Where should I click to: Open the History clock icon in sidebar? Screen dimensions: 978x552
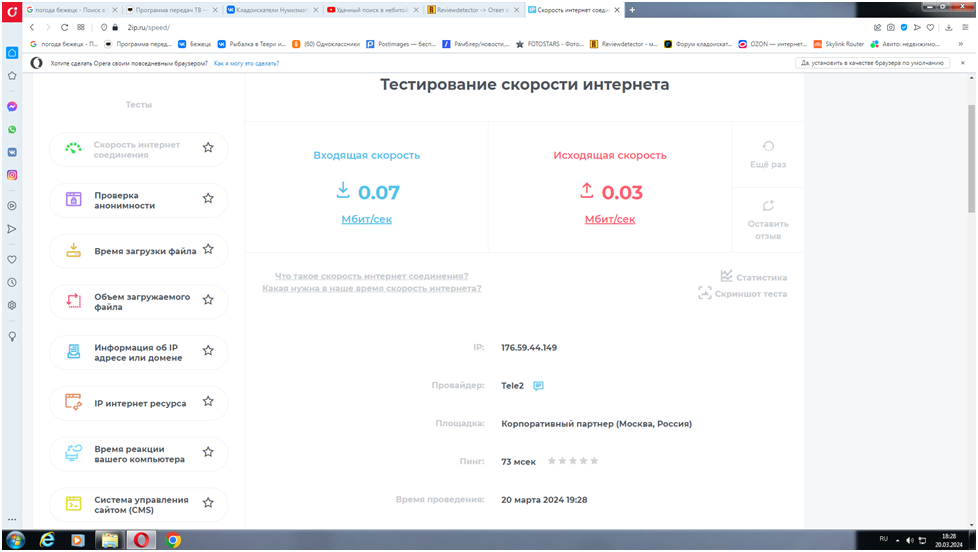12,282
